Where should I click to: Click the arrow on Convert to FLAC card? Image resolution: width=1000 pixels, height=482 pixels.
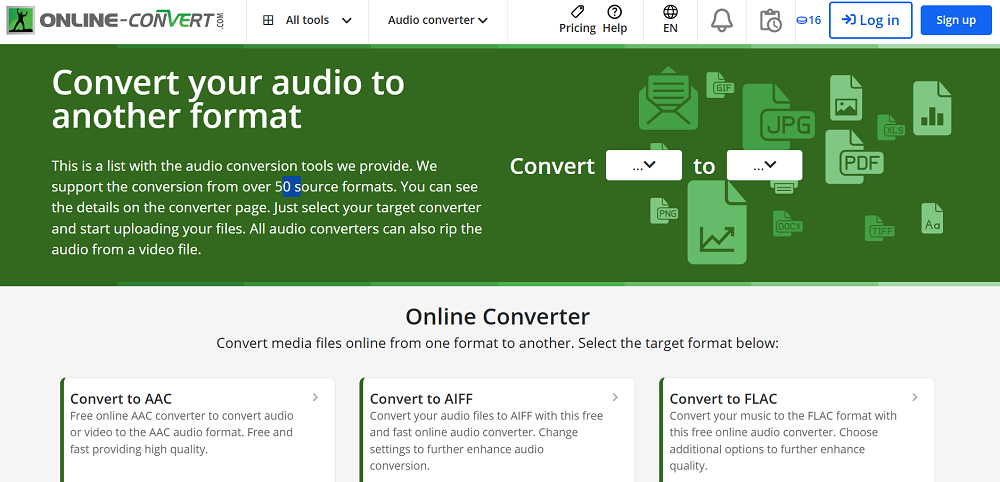(x=915, y=397)
